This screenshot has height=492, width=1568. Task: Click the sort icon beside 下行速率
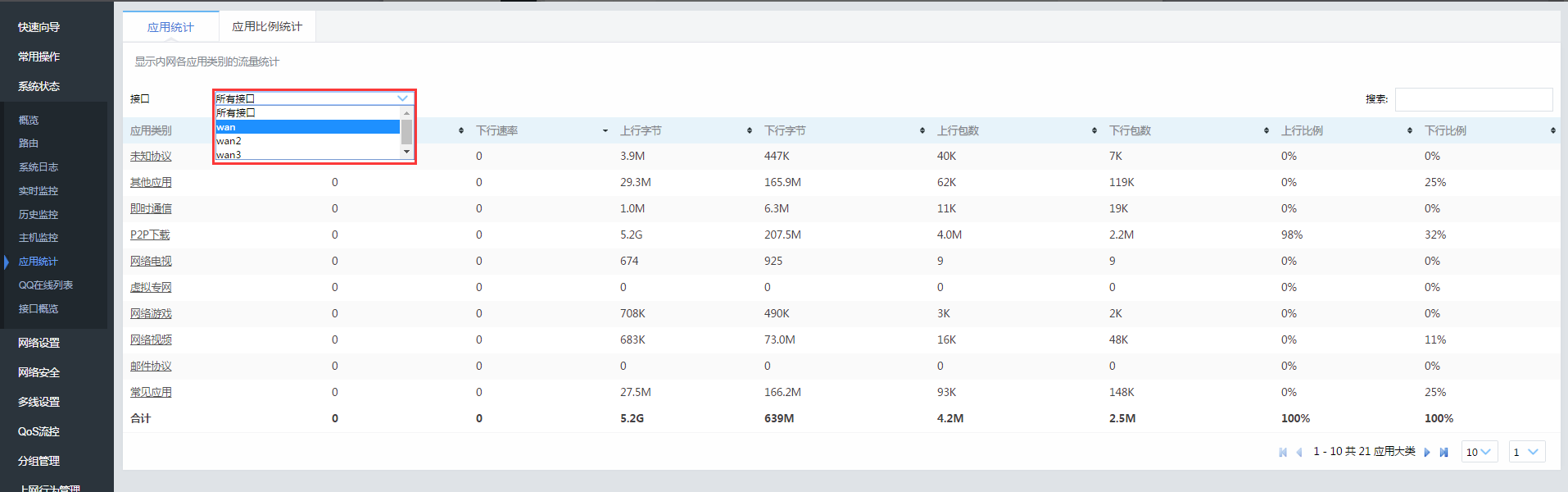click(605, 131)
